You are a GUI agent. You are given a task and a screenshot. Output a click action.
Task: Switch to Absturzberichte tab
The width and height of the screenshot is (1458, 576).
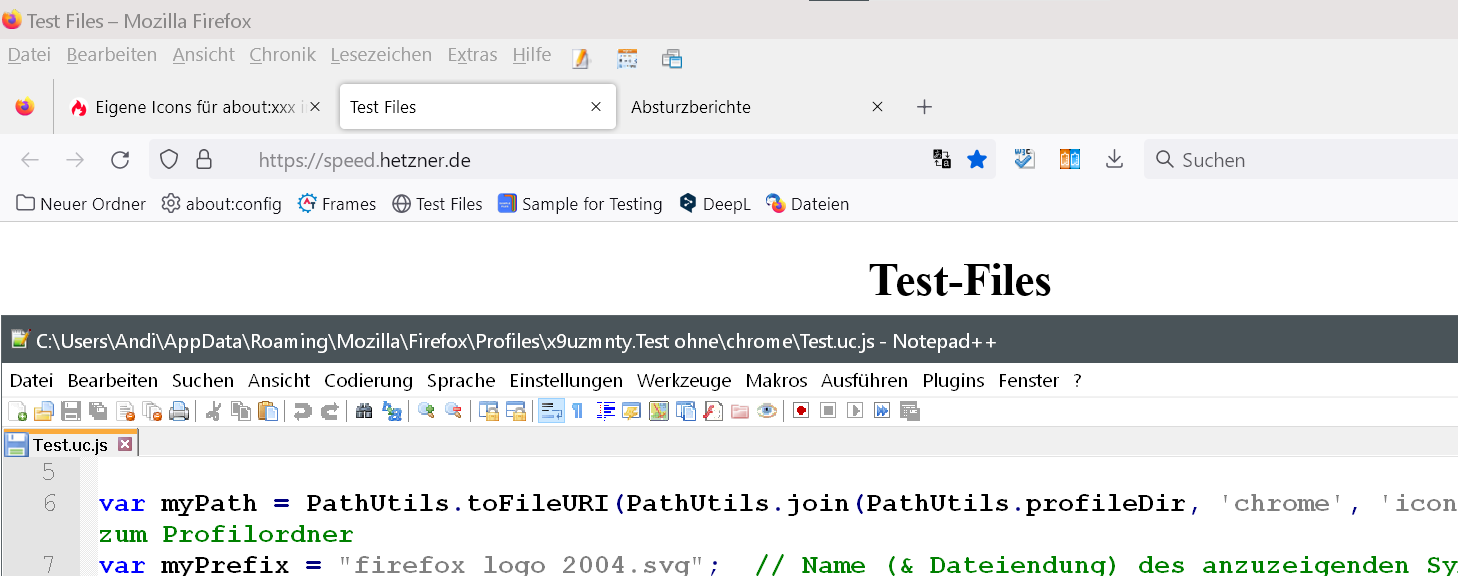757,107
